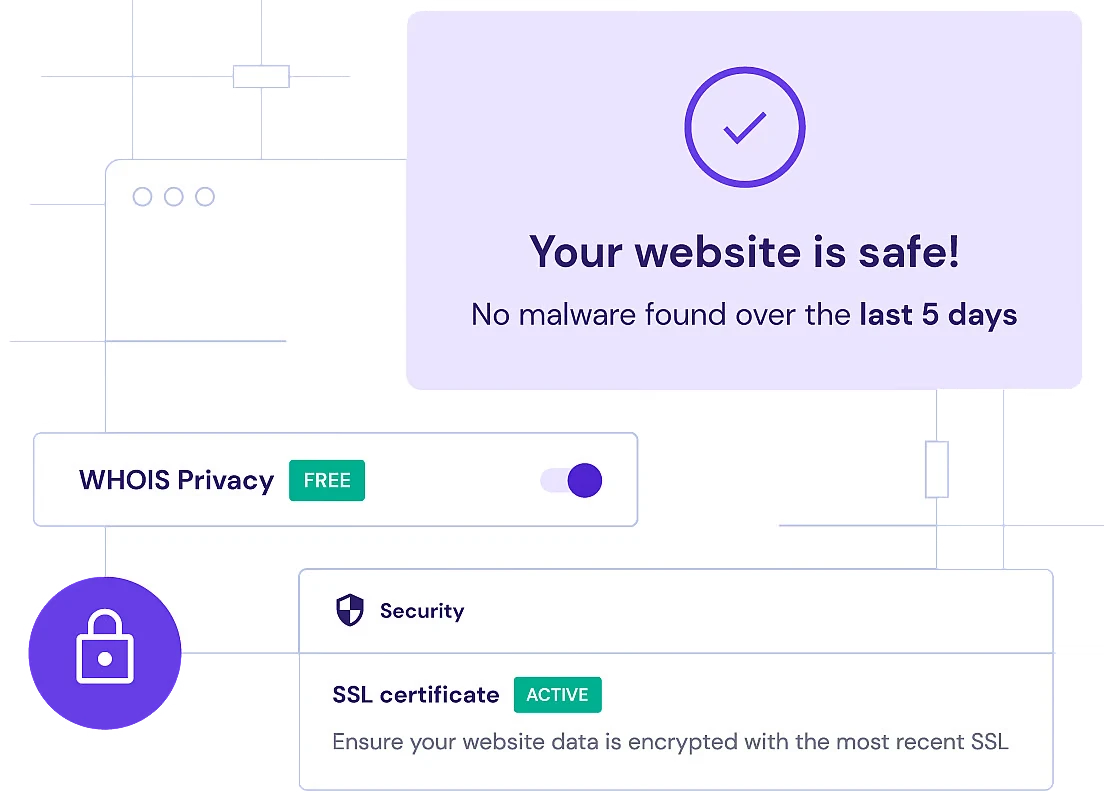Click the "Your website is safe!" heading
The image size is (1104, 800).
744,251
